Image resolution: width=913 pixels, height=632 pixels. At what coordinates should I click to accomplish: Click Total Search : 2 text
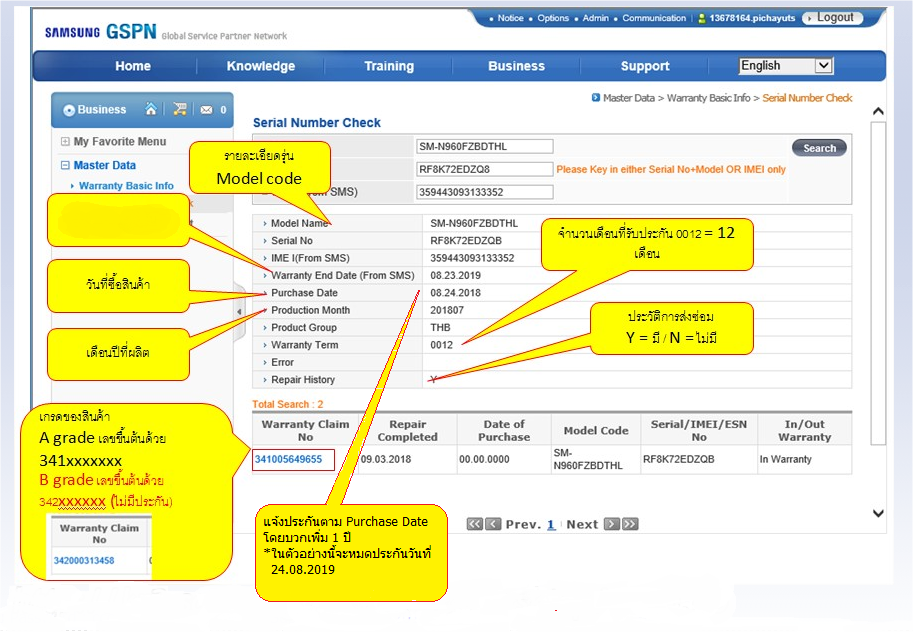[x=288, y=404]
